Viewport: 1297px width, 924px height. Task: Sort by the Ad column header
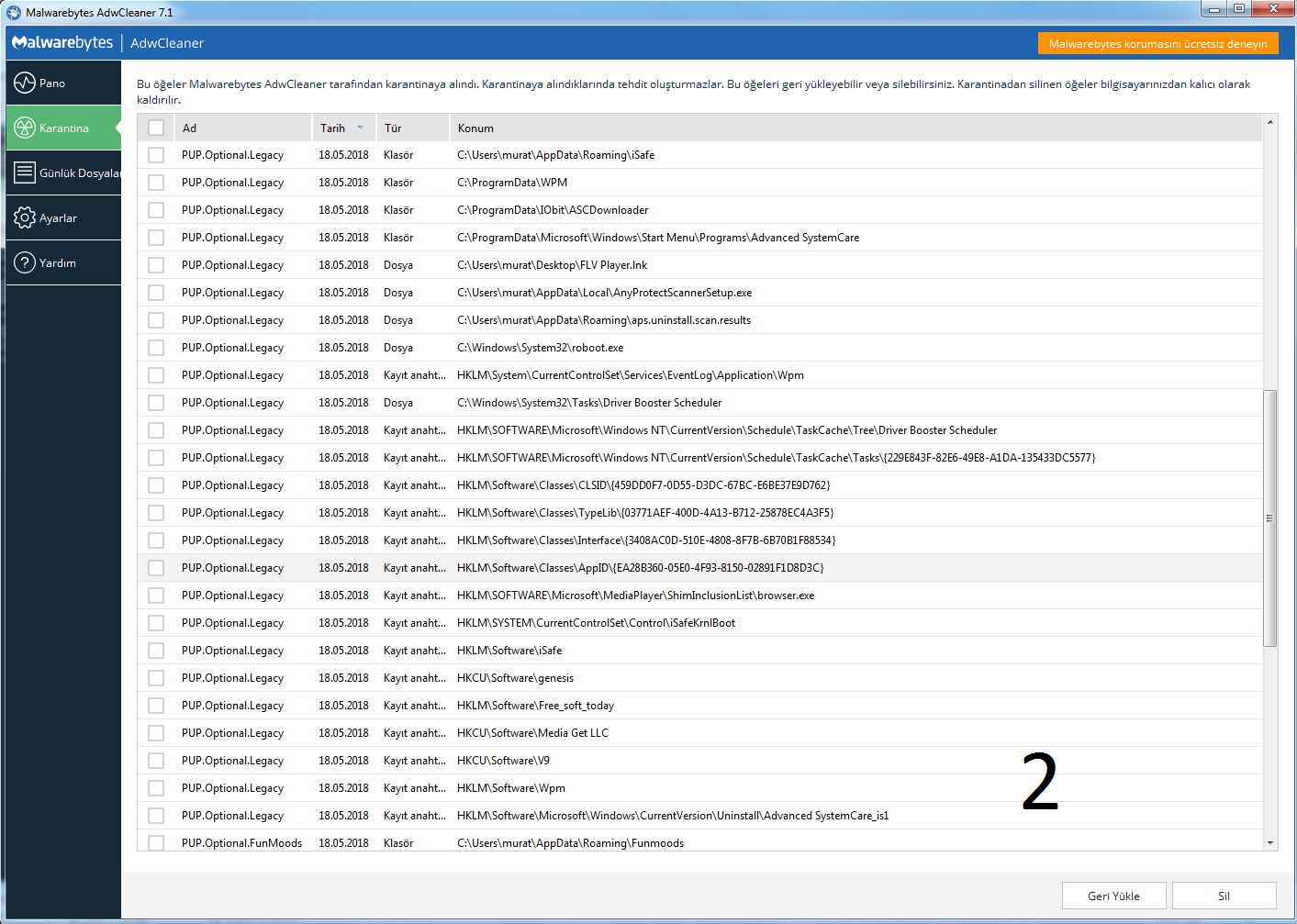pos(242,128)
